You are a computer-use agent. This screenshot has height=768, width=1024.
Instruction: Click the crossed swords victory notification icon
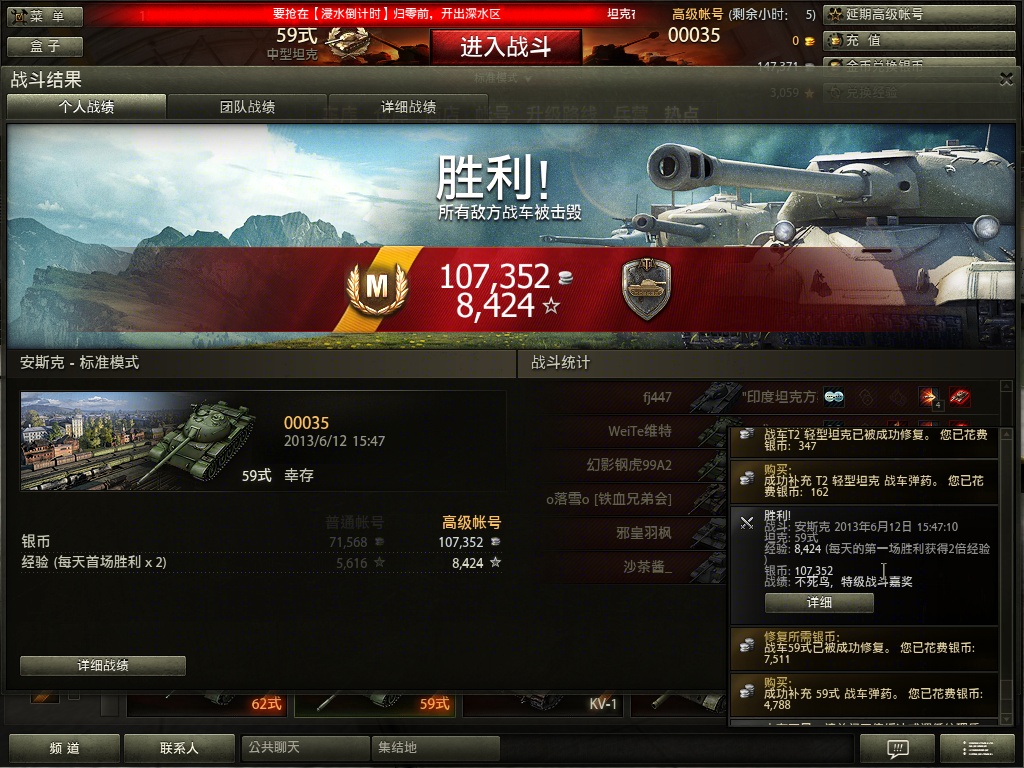(746, 522)
